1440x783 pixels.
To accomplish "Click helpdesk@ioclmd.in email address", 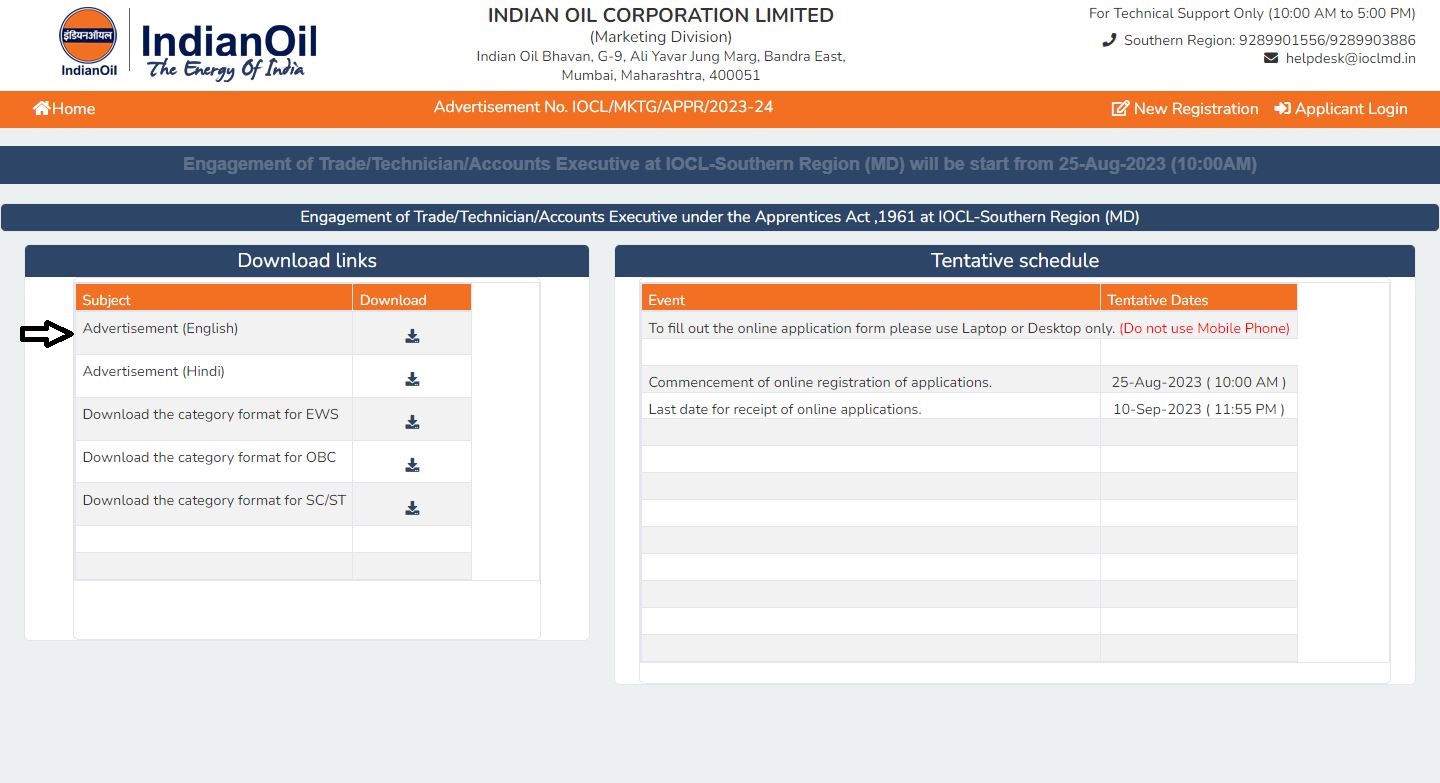I will pos(1350,58).
